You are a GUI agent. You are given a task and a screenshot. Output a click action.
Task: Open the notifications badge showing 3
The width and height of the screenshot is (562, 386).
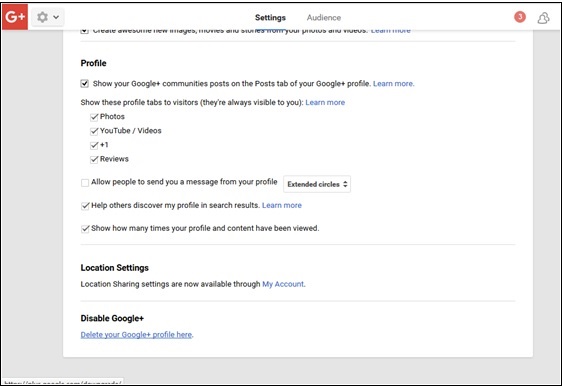click(520, 17)
